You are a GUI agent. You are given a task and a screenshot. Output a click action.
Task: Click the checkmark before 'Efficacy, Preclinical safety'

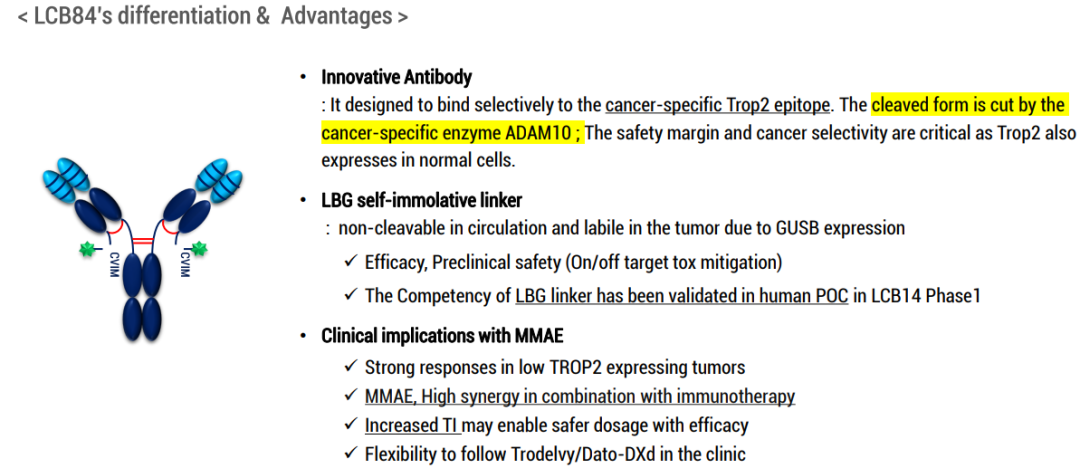coord(349,263)
